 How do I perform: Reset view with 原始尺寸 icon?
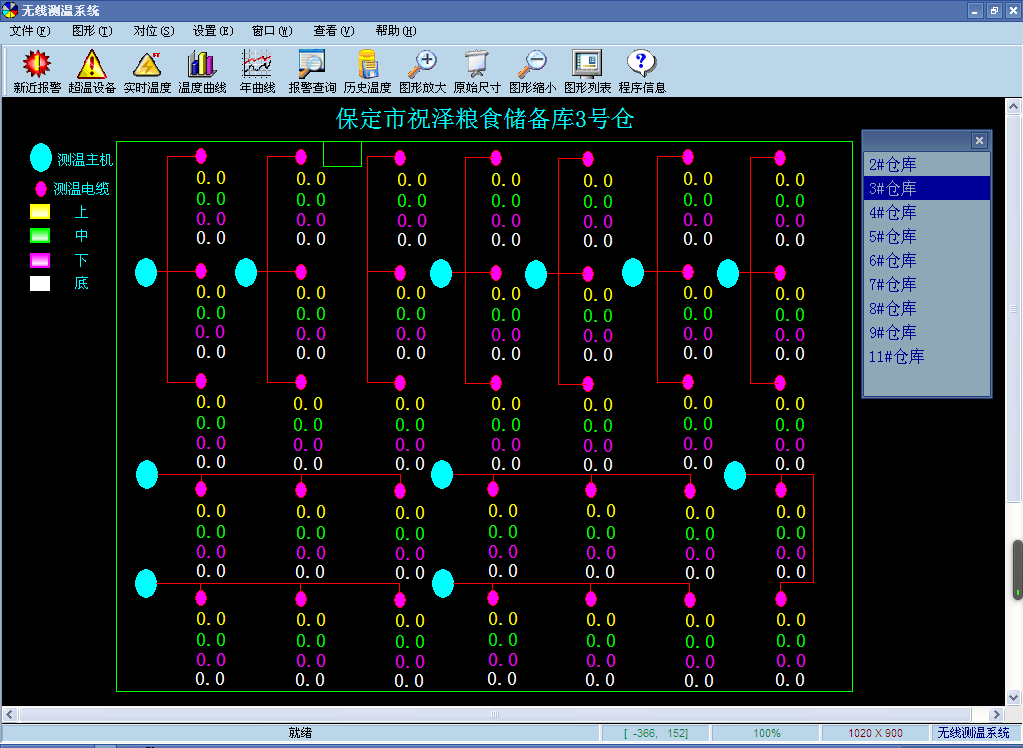pos(477,65)
